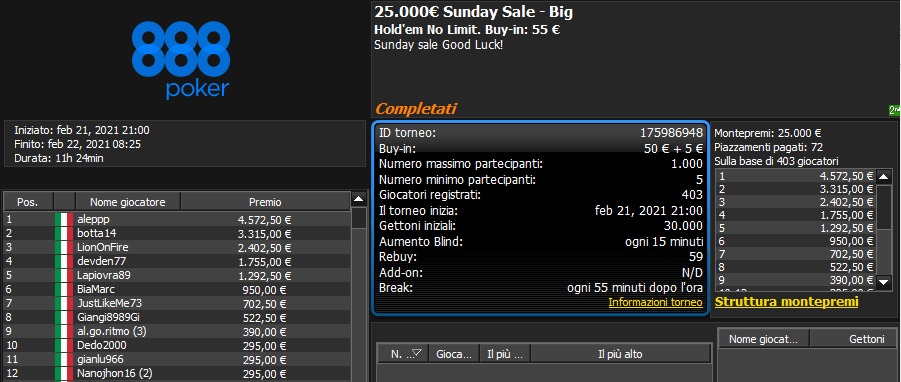
Task: Click the Gettoni column header
Action: tap(853, 339)
